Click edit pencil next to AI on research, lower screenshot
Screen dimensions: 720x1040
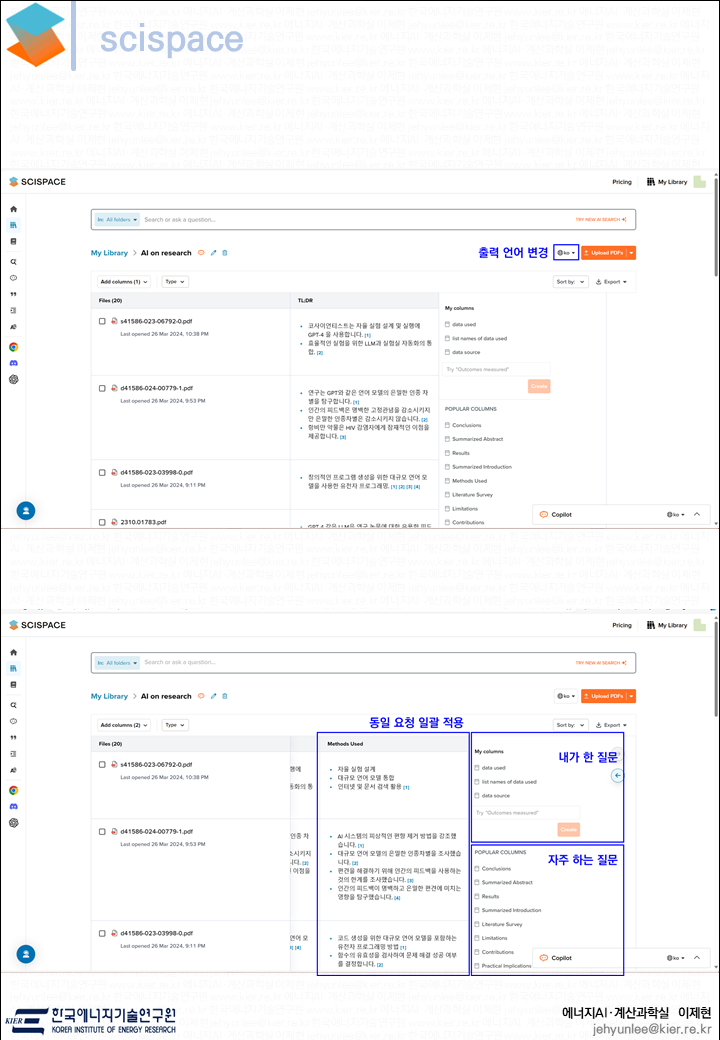tap(213, 696)
